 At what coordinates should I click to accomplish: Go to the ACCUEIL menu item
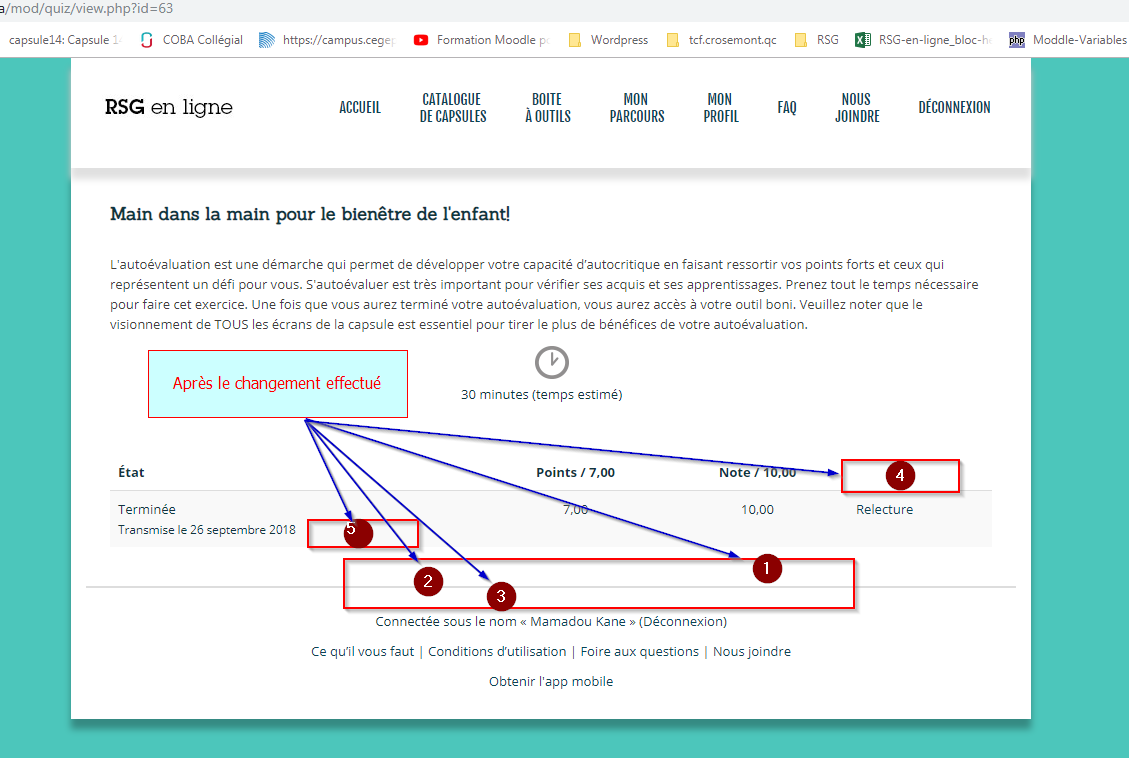point(360,108)
